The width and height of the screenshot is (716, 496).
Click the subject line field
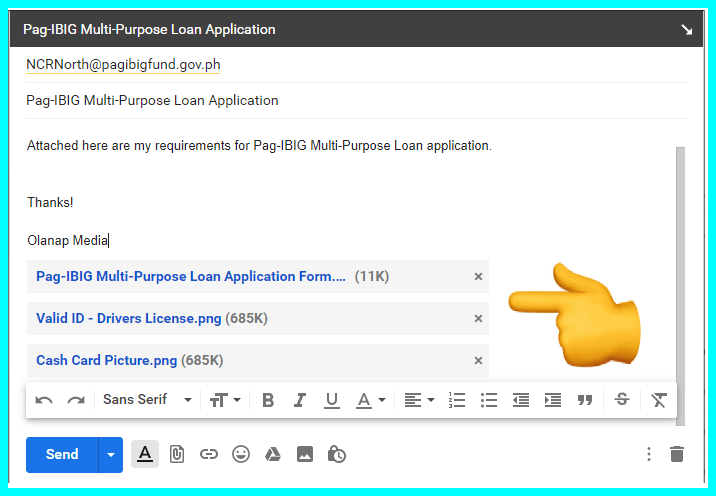pos(356,100)
